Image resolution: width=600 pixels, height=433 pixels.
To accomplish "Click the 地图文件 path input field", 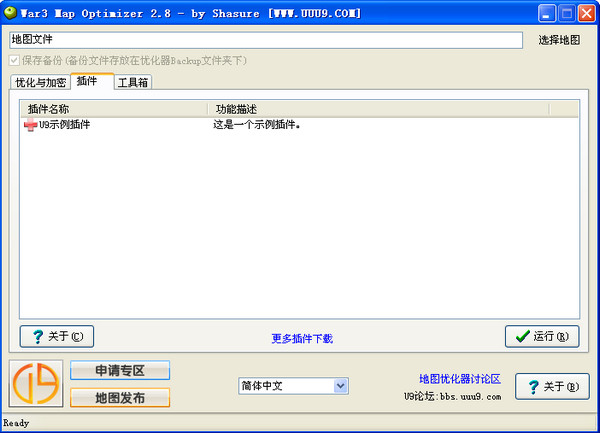I will (x=266, y=40).
